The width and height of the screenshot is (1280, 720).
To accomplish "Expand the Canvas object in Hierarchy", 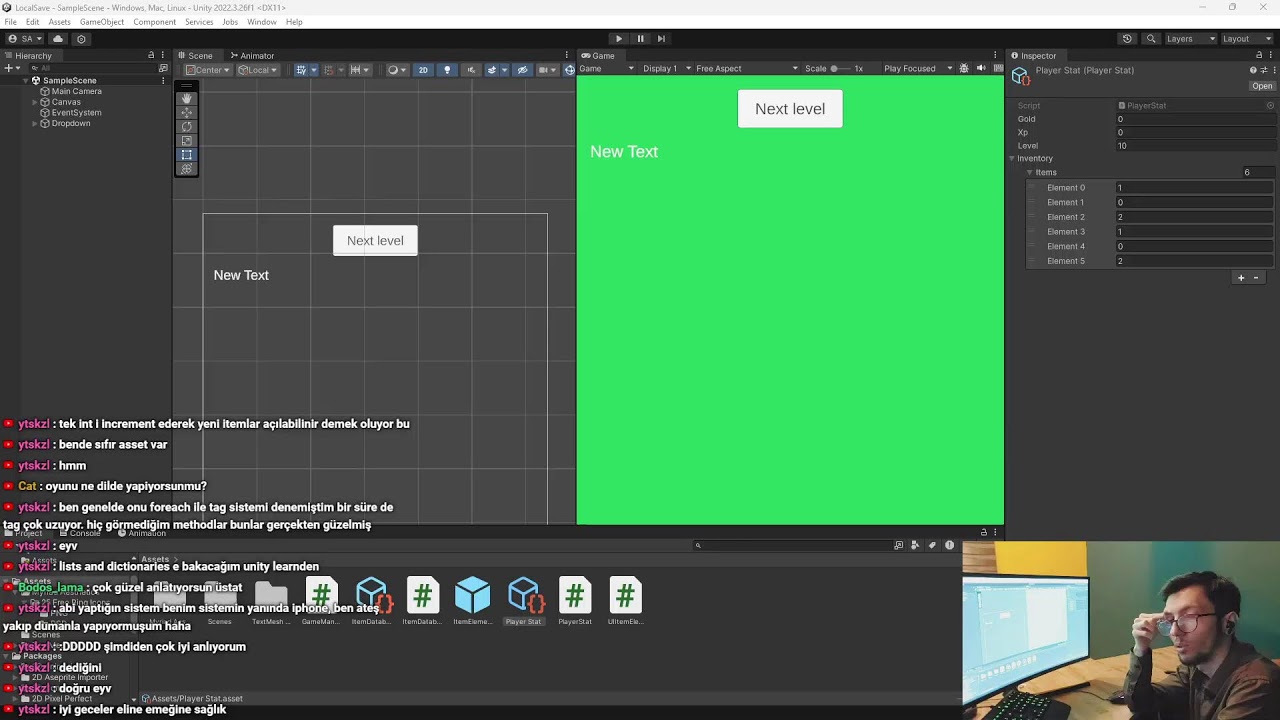I will [36, 102].
